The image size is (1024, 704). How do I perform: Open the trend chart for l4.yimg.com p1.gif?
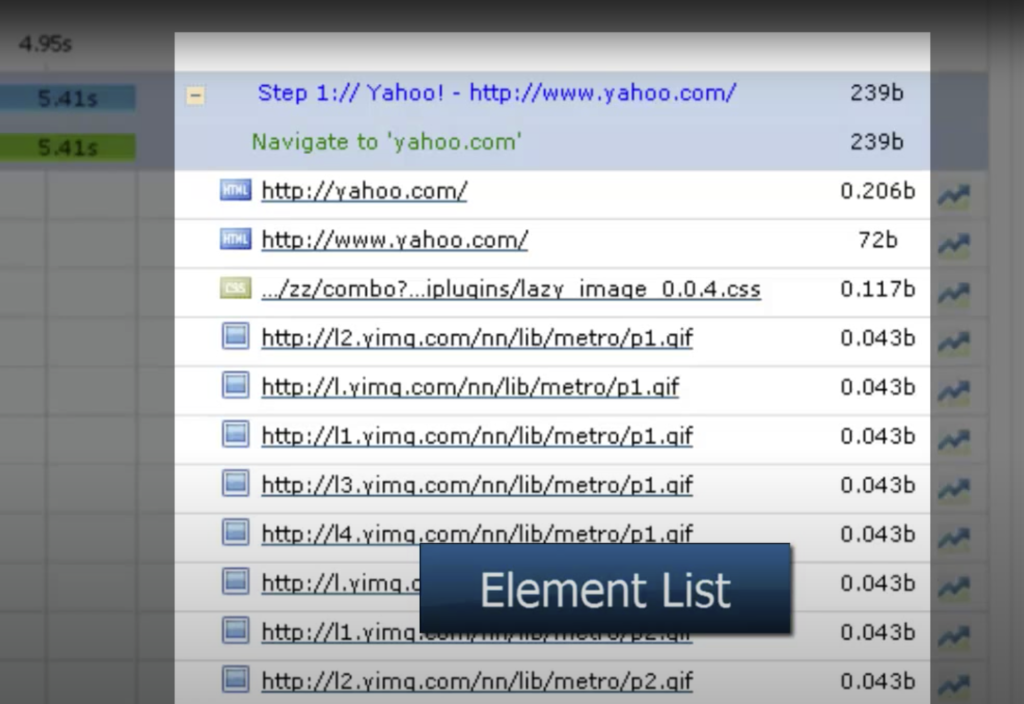tap(954, 537)
